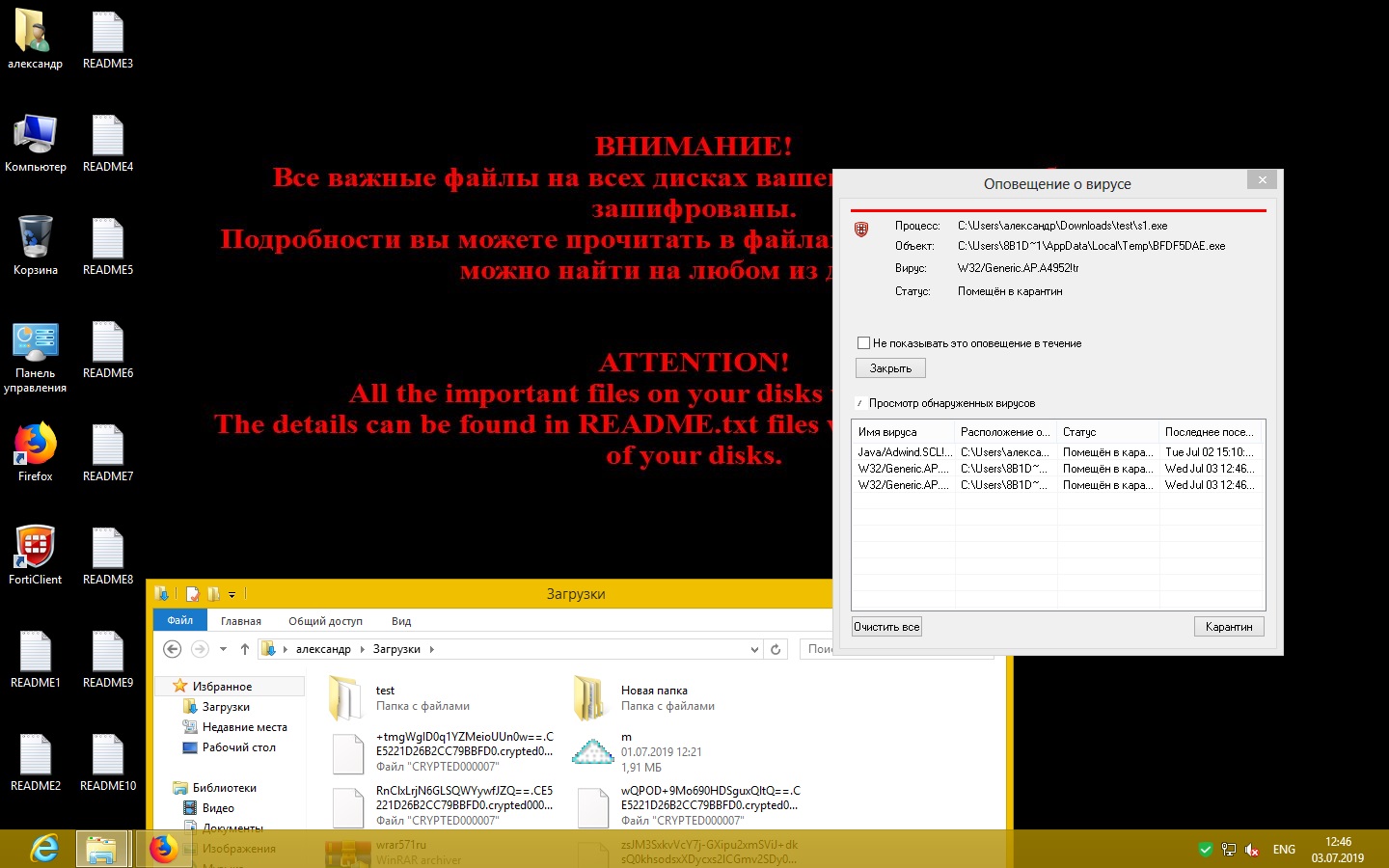
Task: Open the FortiClient desktop shortcut
Action: pos(36,549)
